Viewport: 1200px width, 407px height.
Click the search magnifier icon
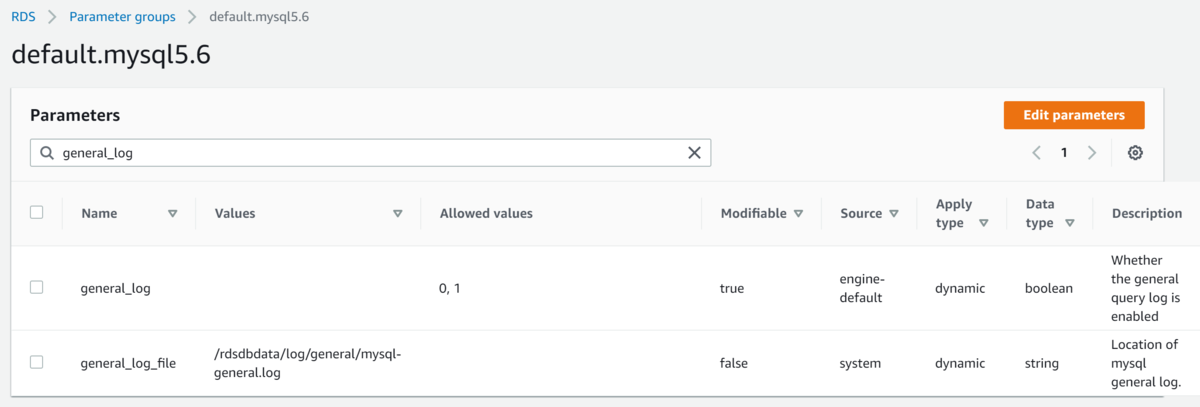tap(47, 153)
